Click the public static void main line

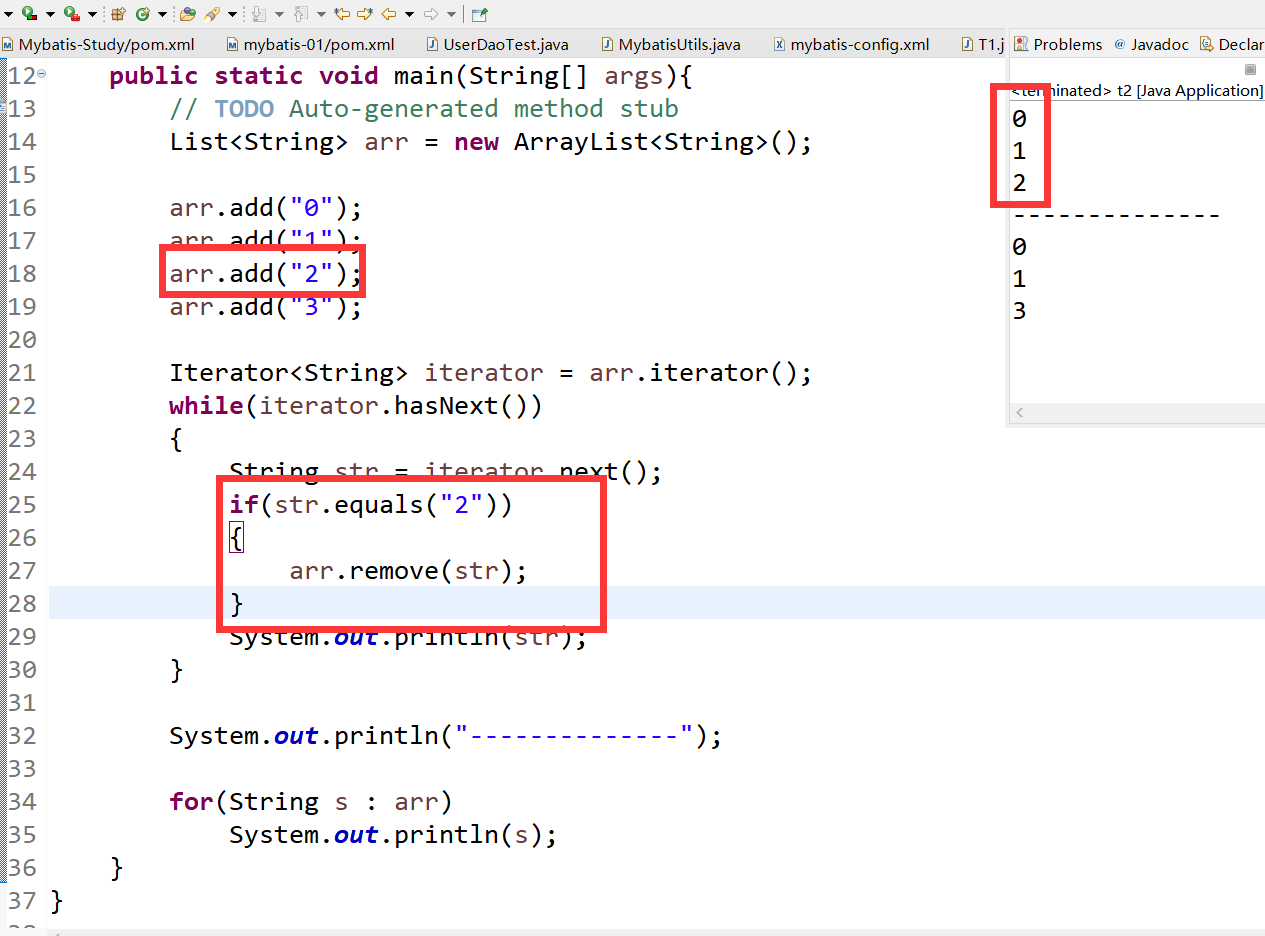pos(401,76)
